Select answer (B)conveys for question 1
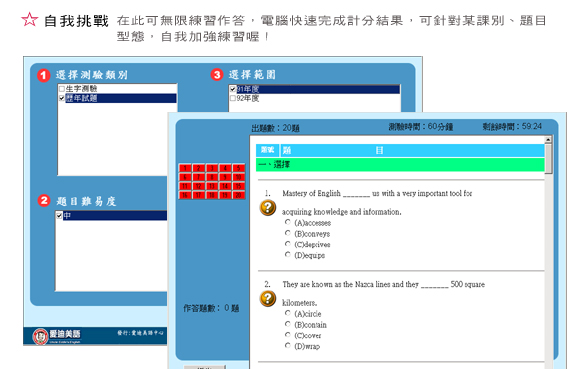Image resolution: width=567 pixels, height=369 pixels. [288, 233]
